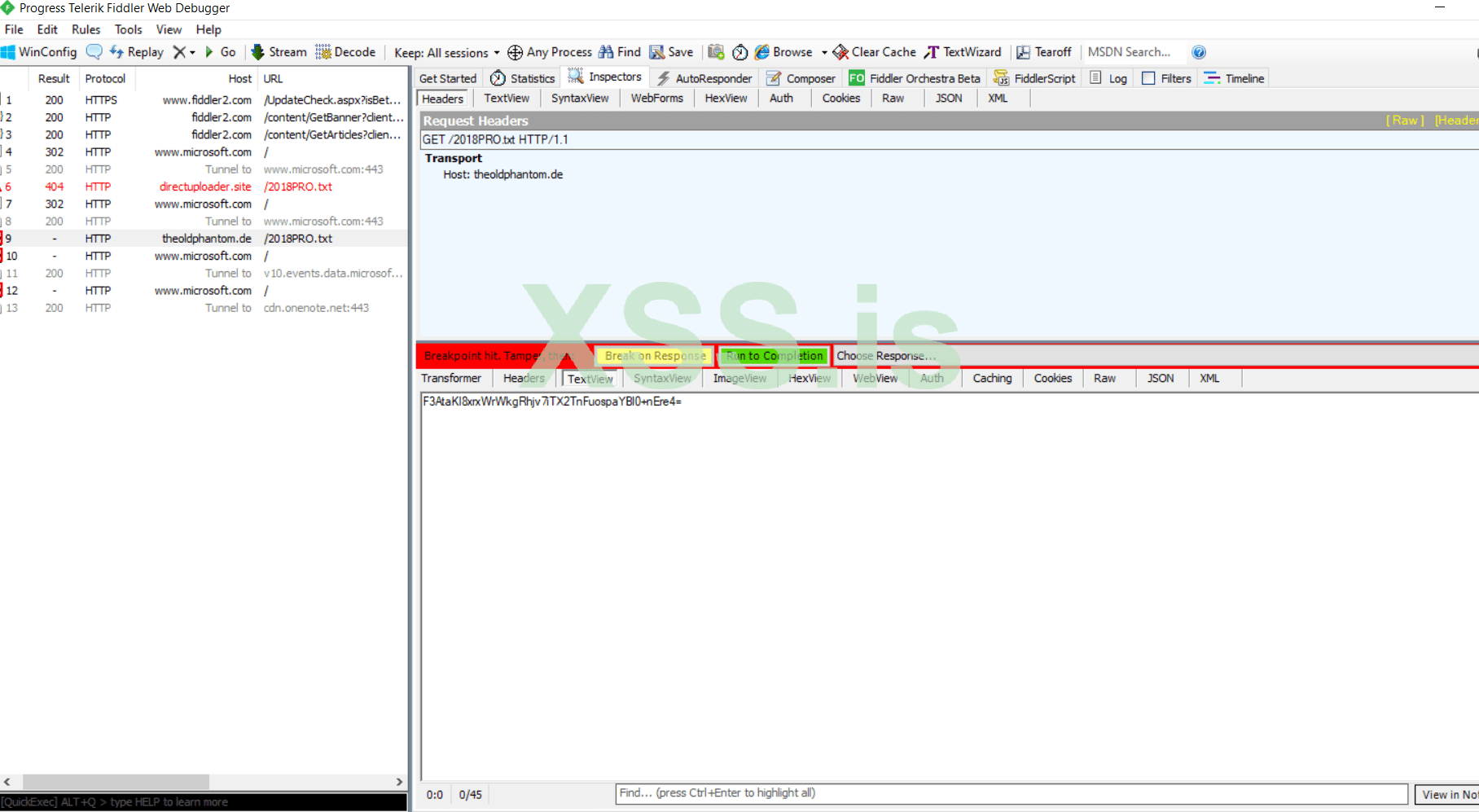Click the Run to Completion button
This screenshot has height=812, width=1479.
(775, 356)
